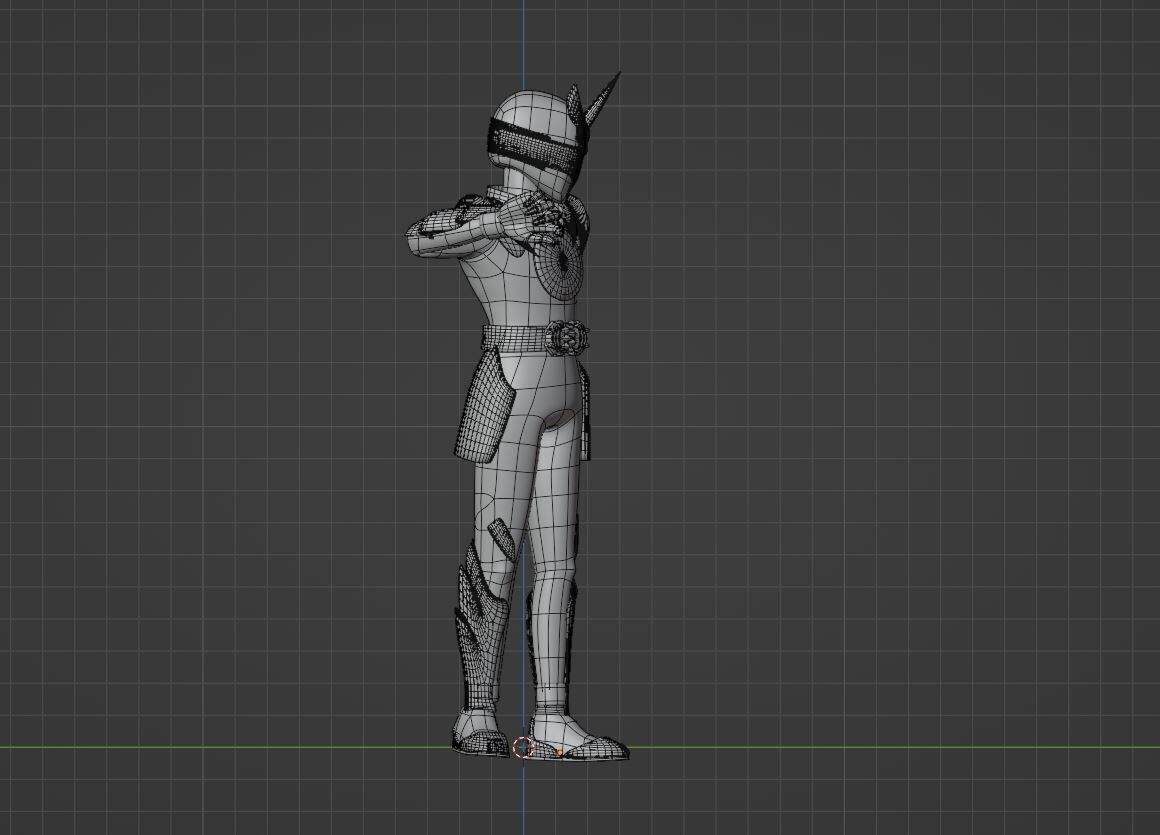The height and width of the screenshot is (835, 1160).
Task: Select the pointed horn on the helmet
Action: 603,97
